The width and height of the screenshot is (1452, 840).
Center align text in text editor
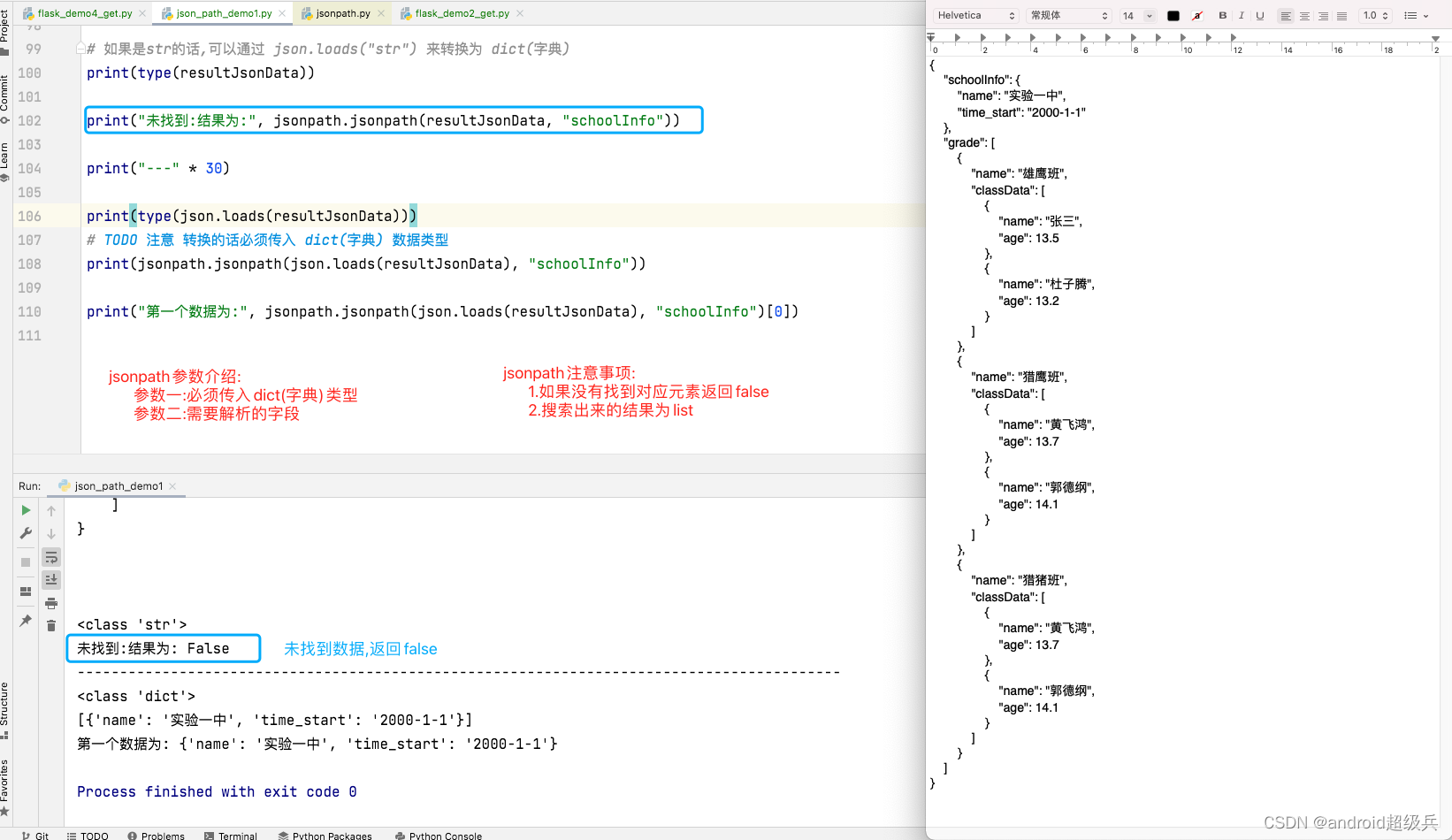(x=1304, y=16)
